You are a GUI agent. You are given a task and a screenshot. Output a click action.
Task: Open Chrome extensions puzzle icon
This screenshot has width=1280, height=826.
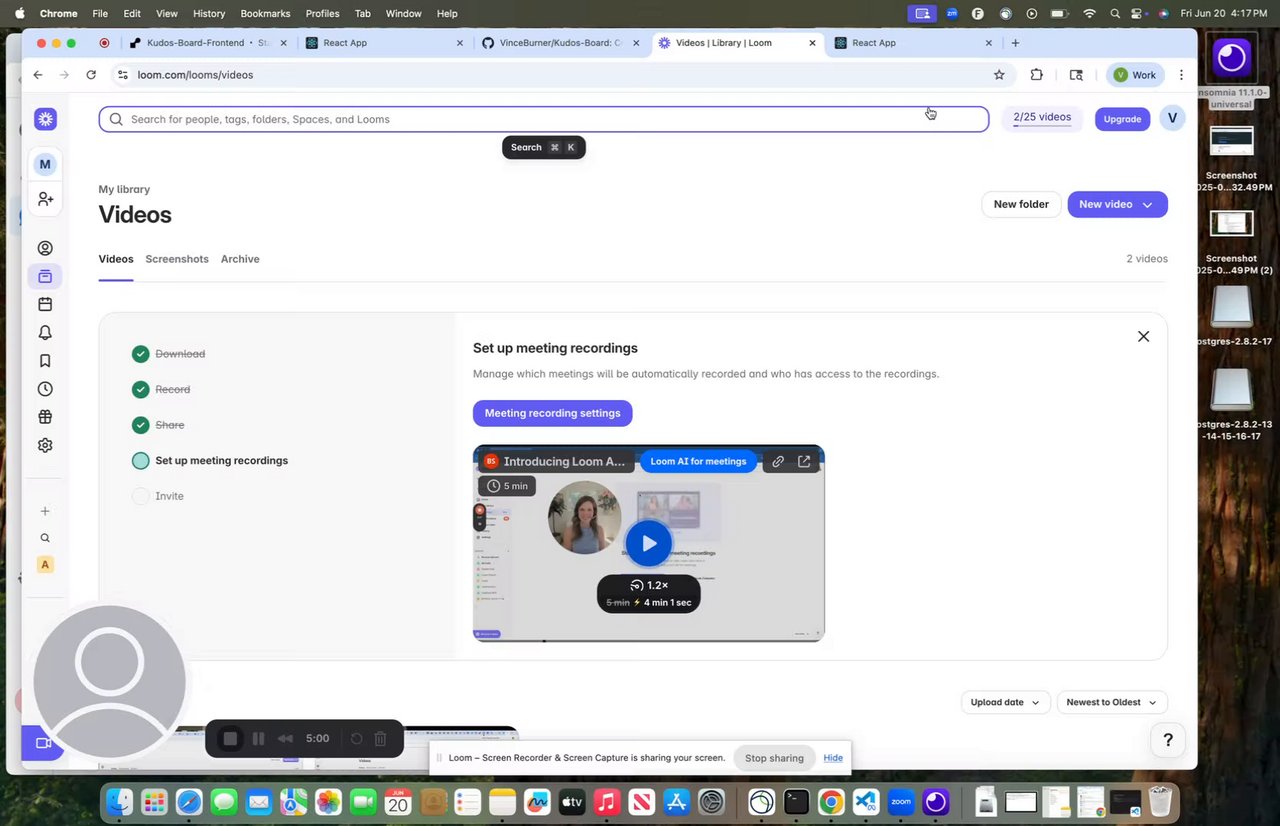click(1036, 75)
